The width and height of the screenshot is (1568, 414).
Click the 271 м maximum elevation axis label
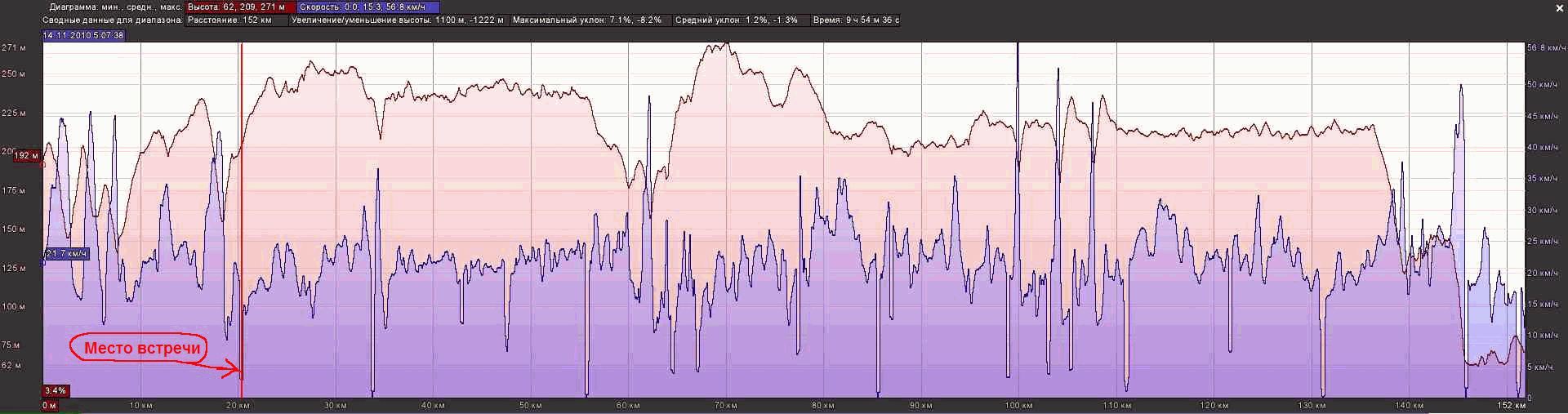point(13,48)
